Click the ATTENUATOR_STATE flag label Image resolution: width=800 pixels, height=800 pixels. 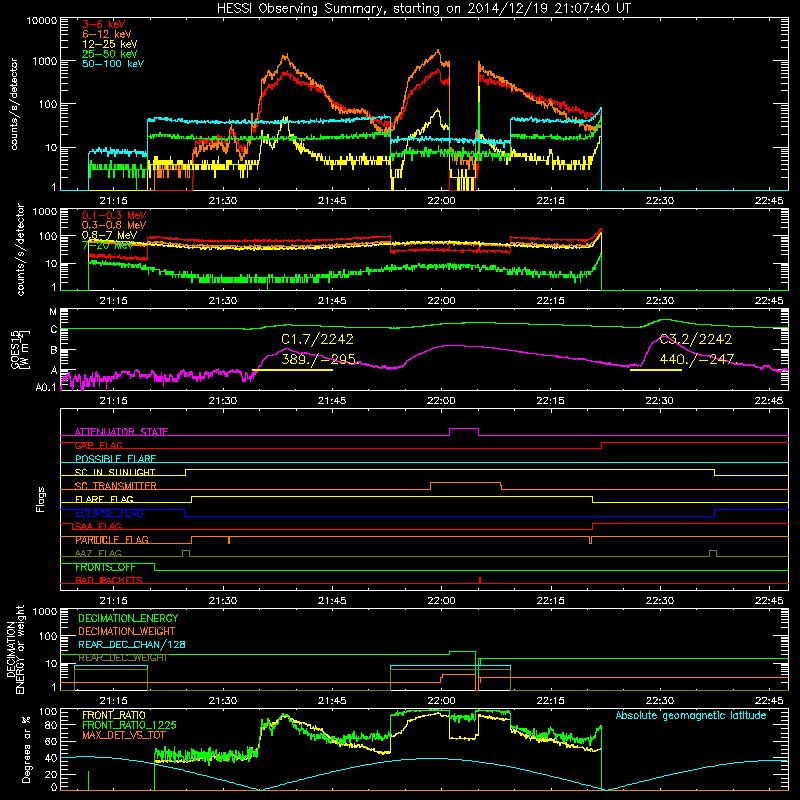(x=121, y=432)
